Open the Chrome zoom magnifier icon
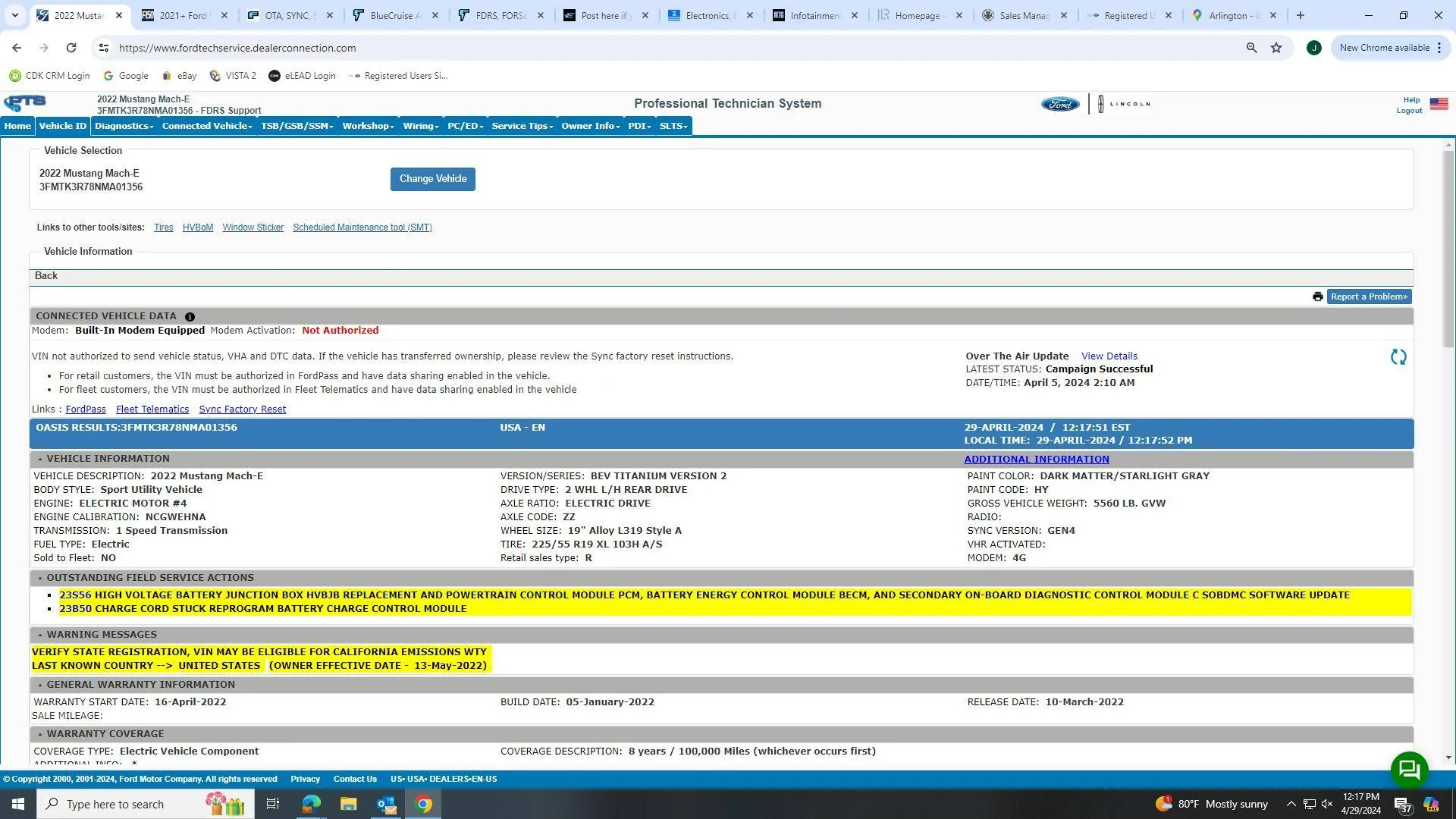Screen dimensions: 1456x819 [1251, 48]
